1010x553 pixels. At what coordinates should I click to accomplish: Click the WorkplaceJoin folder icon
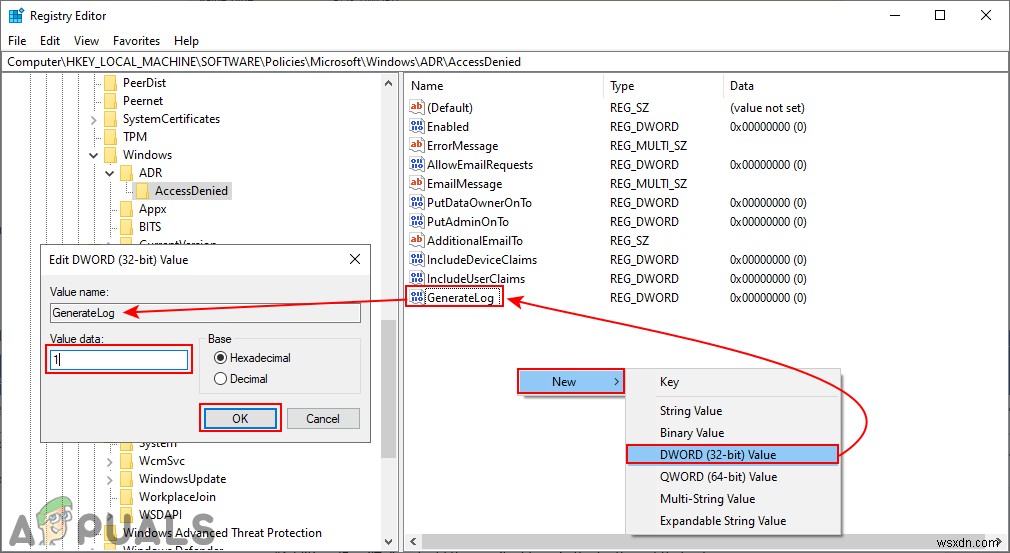126,497
